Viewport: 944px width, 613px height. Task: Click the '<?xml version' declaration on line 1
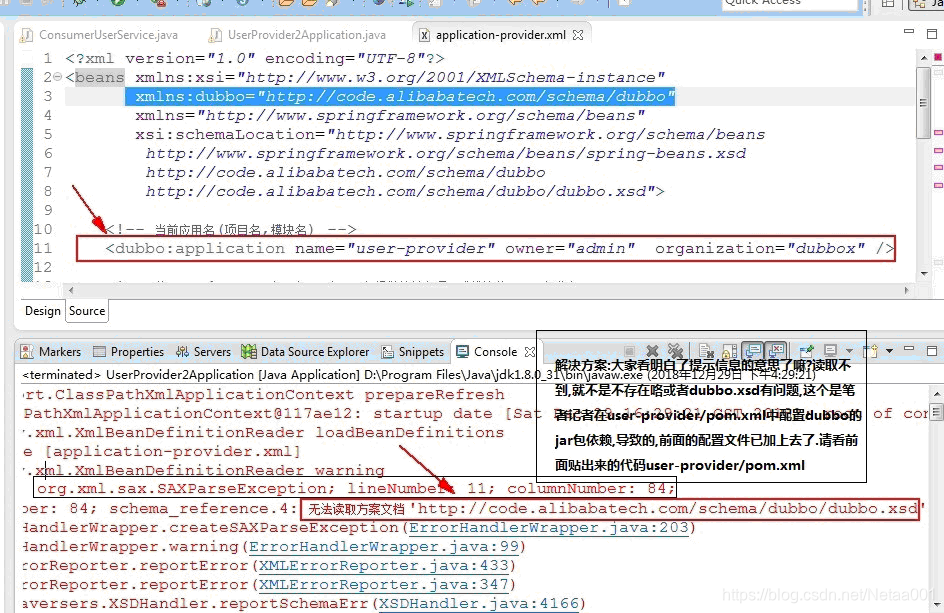(x=254, y=58)
